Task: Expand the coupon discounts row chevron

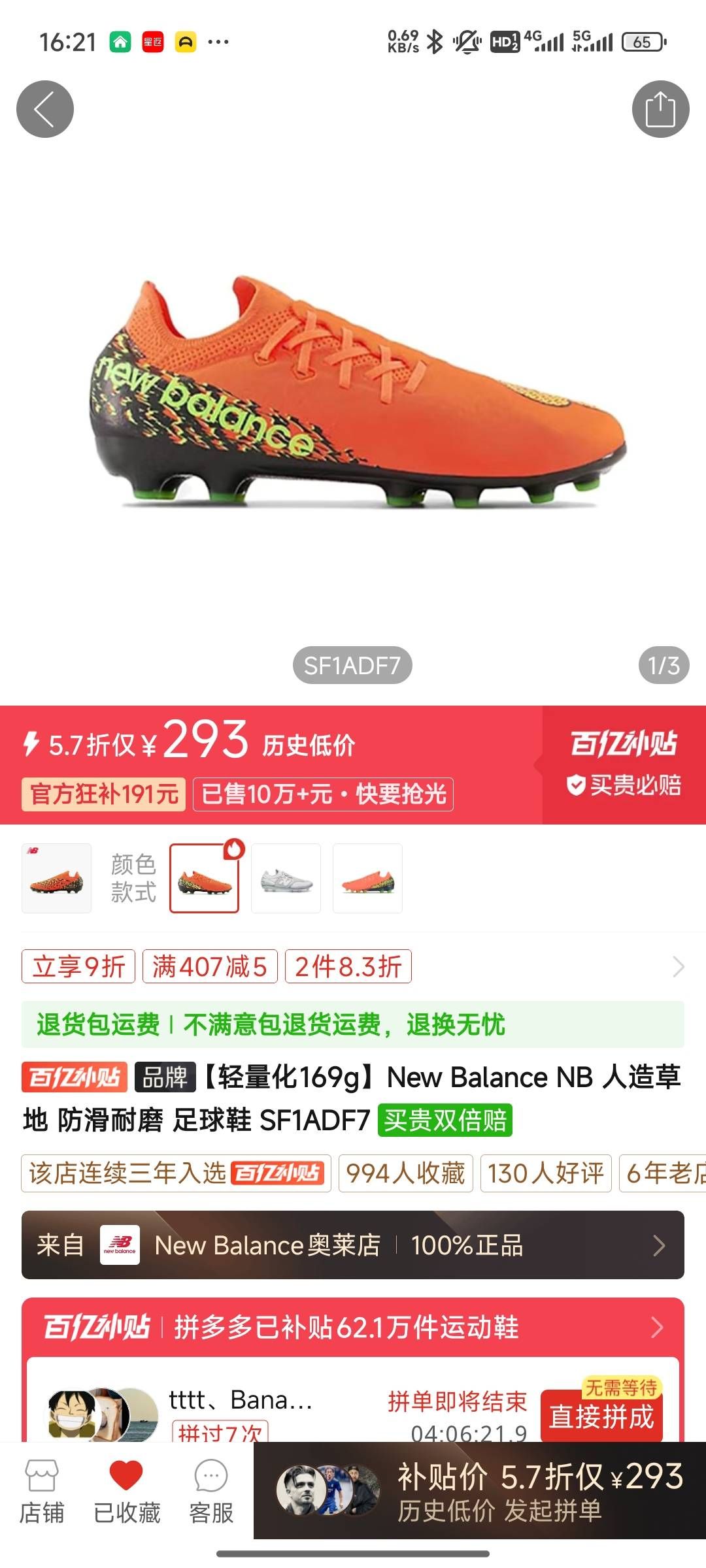Action: click(x=678, y=966)
